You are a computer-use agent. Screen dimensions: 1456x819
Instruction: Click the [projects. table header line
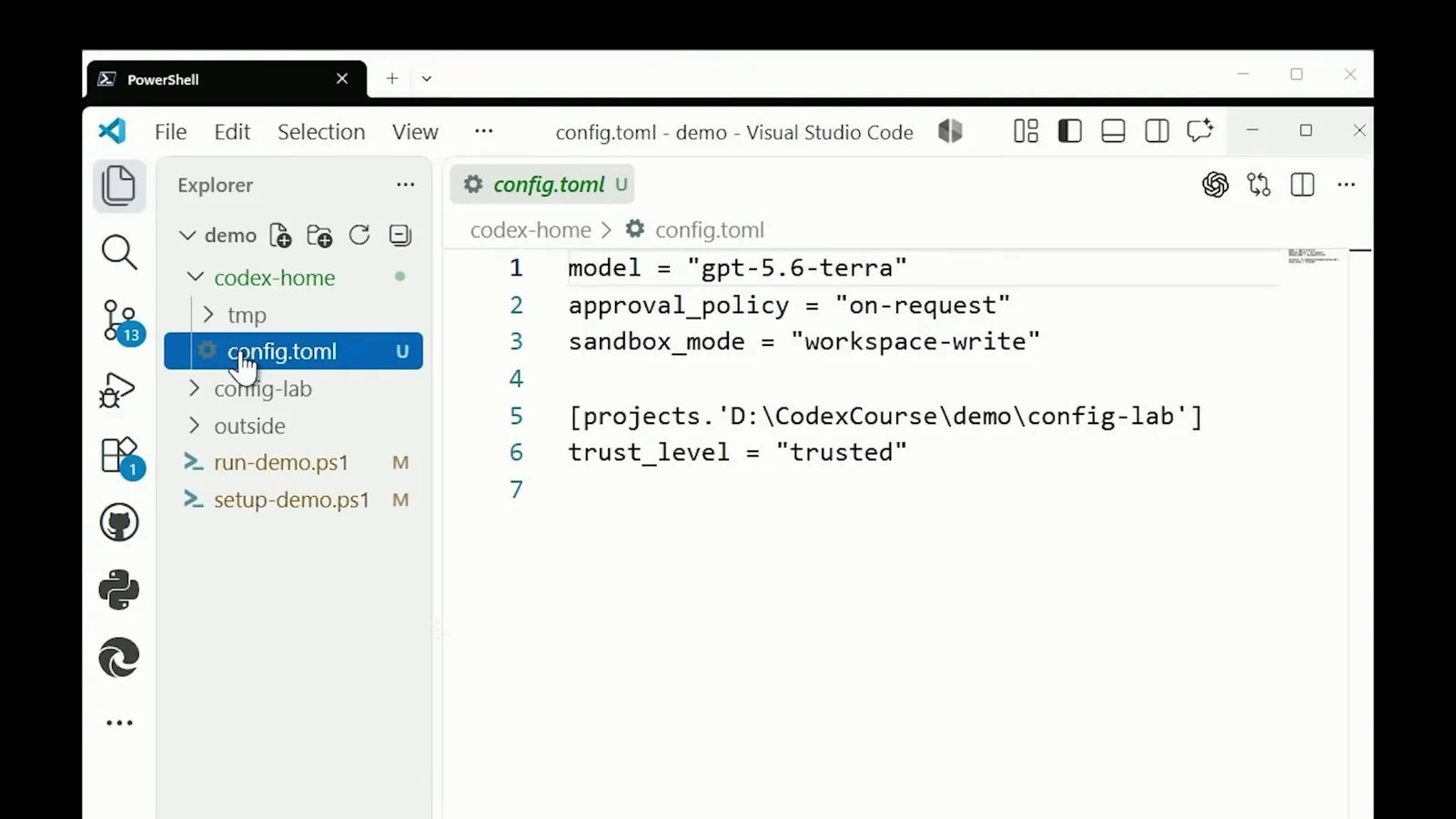[x=885, y=416]
